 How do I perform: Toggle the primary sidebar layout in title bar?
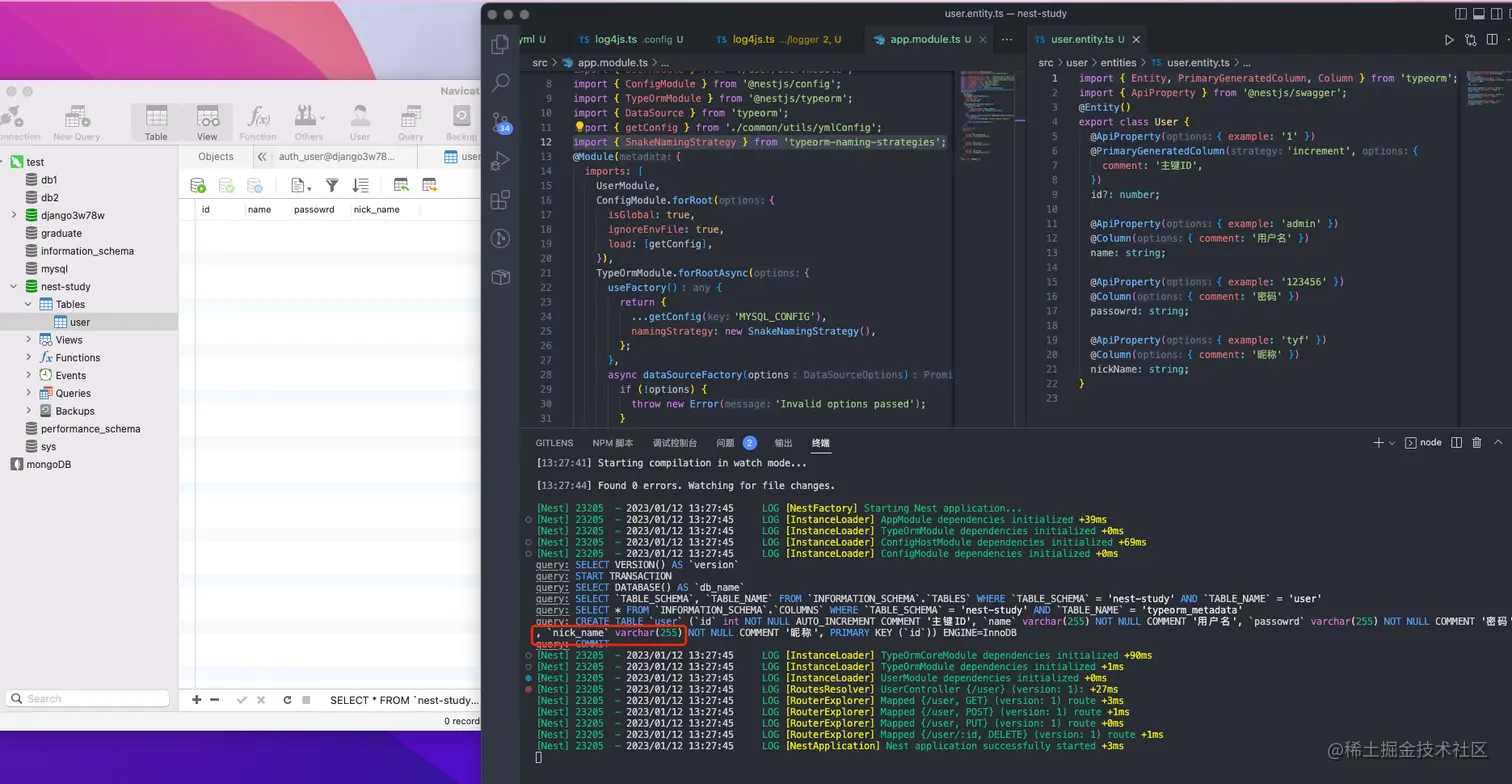(1461, 14)
